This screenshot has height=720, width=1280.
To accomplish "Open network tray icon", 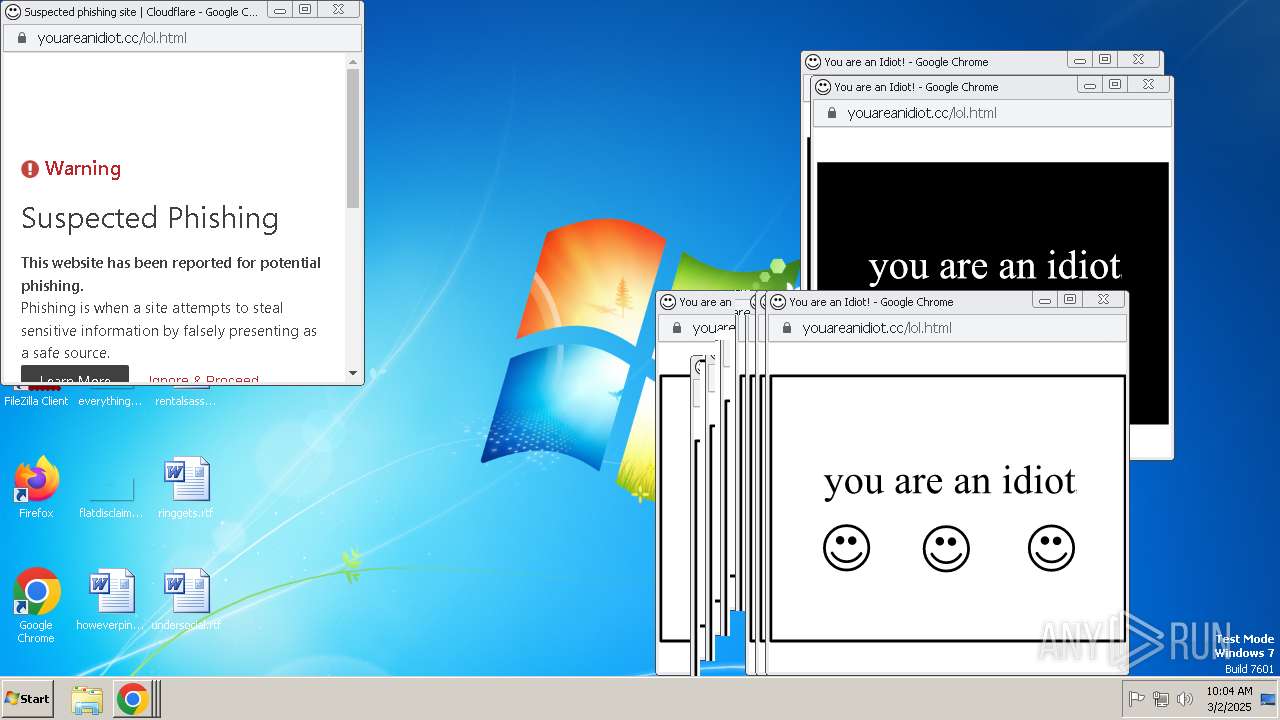I will point(1161,699).
